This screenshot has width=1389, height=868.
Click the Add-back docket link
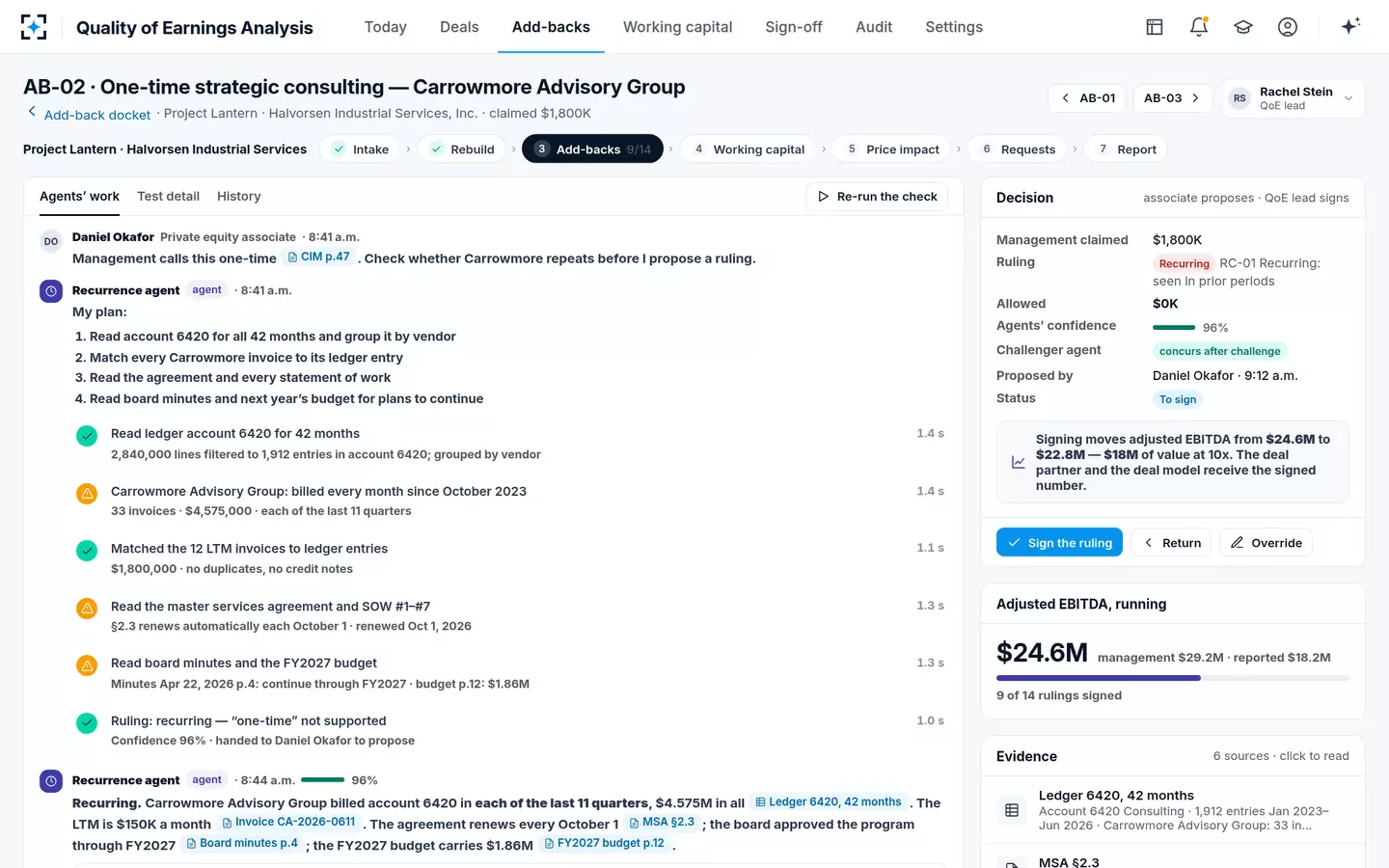[x=97, y=115]
